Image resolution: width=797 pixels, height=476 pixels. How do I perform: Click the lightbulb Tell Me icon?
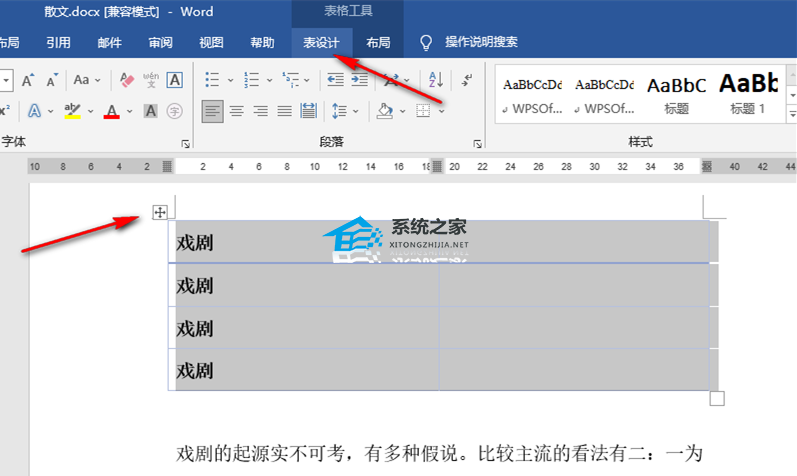[x=426, y=42]
